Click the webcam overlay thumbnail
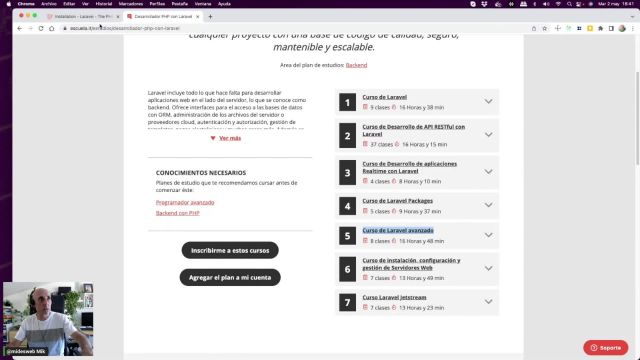Viewport: 640px width, 360px height. (x=48, y=319)
